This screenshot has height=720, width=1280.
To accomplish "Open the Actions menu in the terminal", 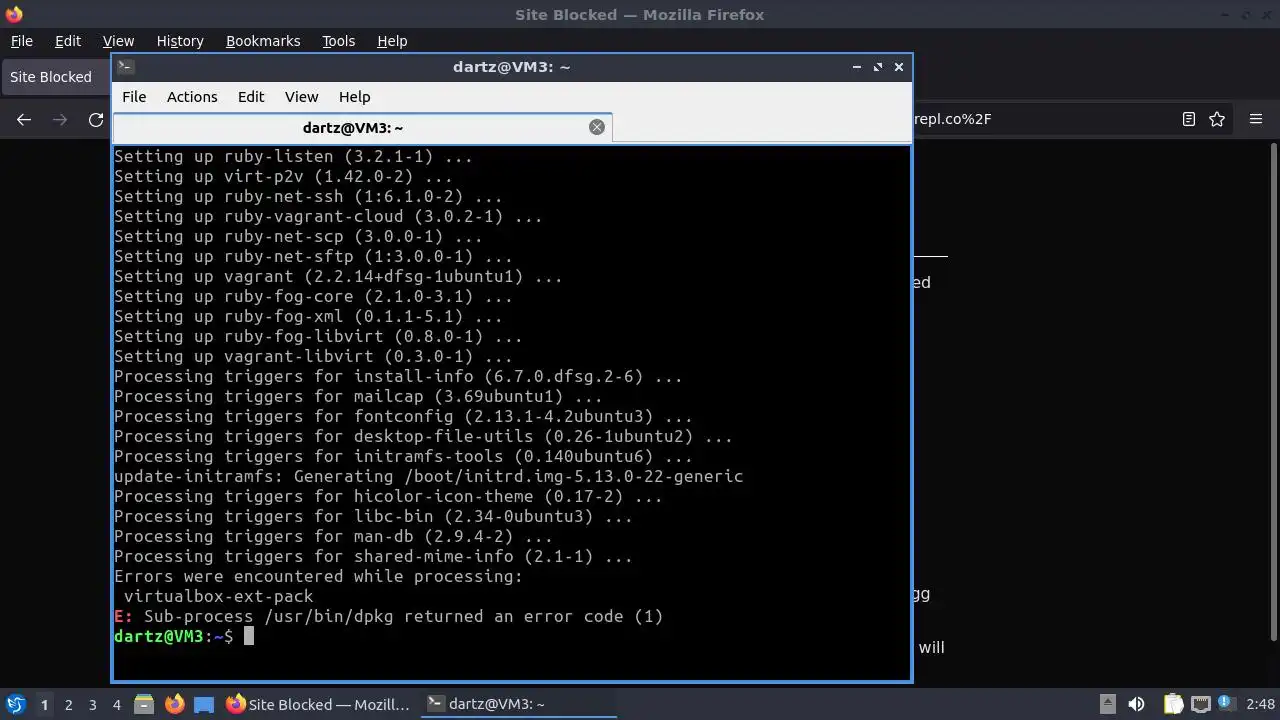I will point(192,97).
